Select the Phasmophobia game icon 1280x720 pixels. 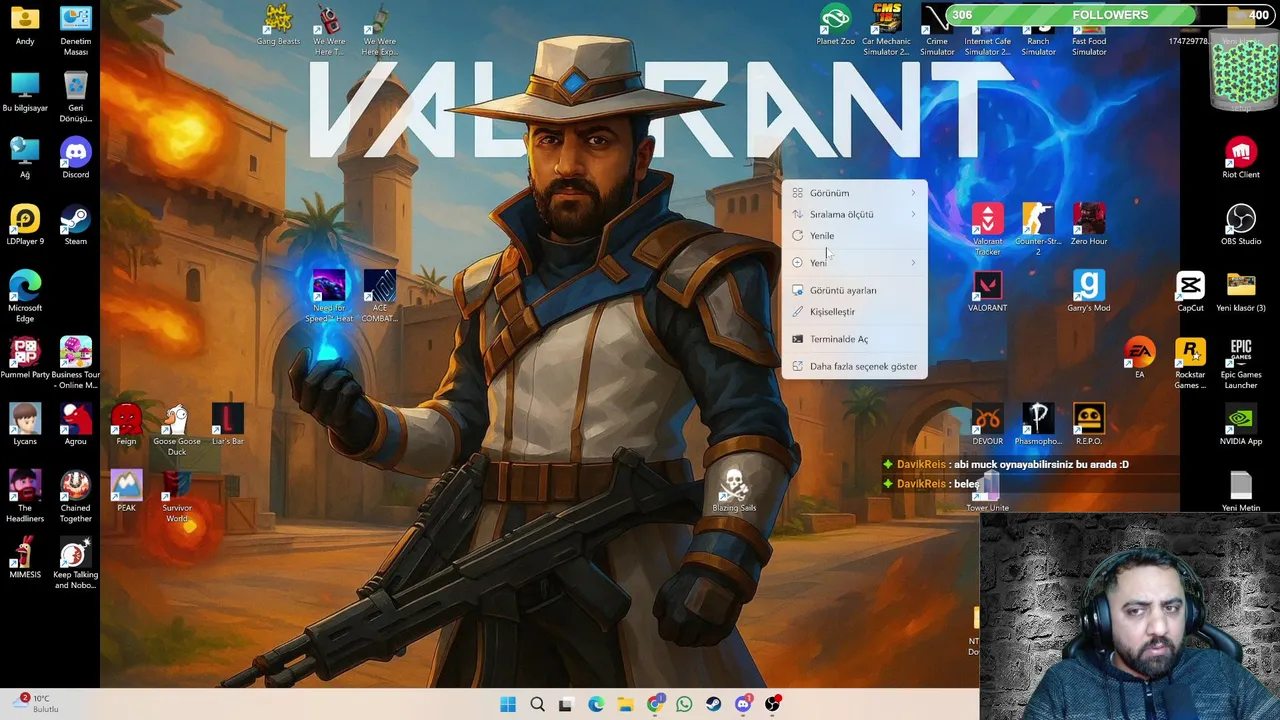coord(1038,426)
